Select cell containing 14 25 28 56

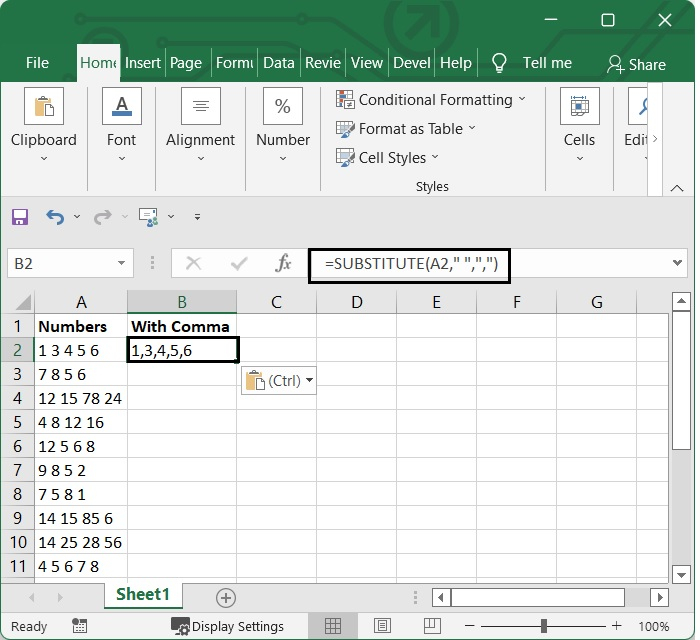(x=81, y=542)
